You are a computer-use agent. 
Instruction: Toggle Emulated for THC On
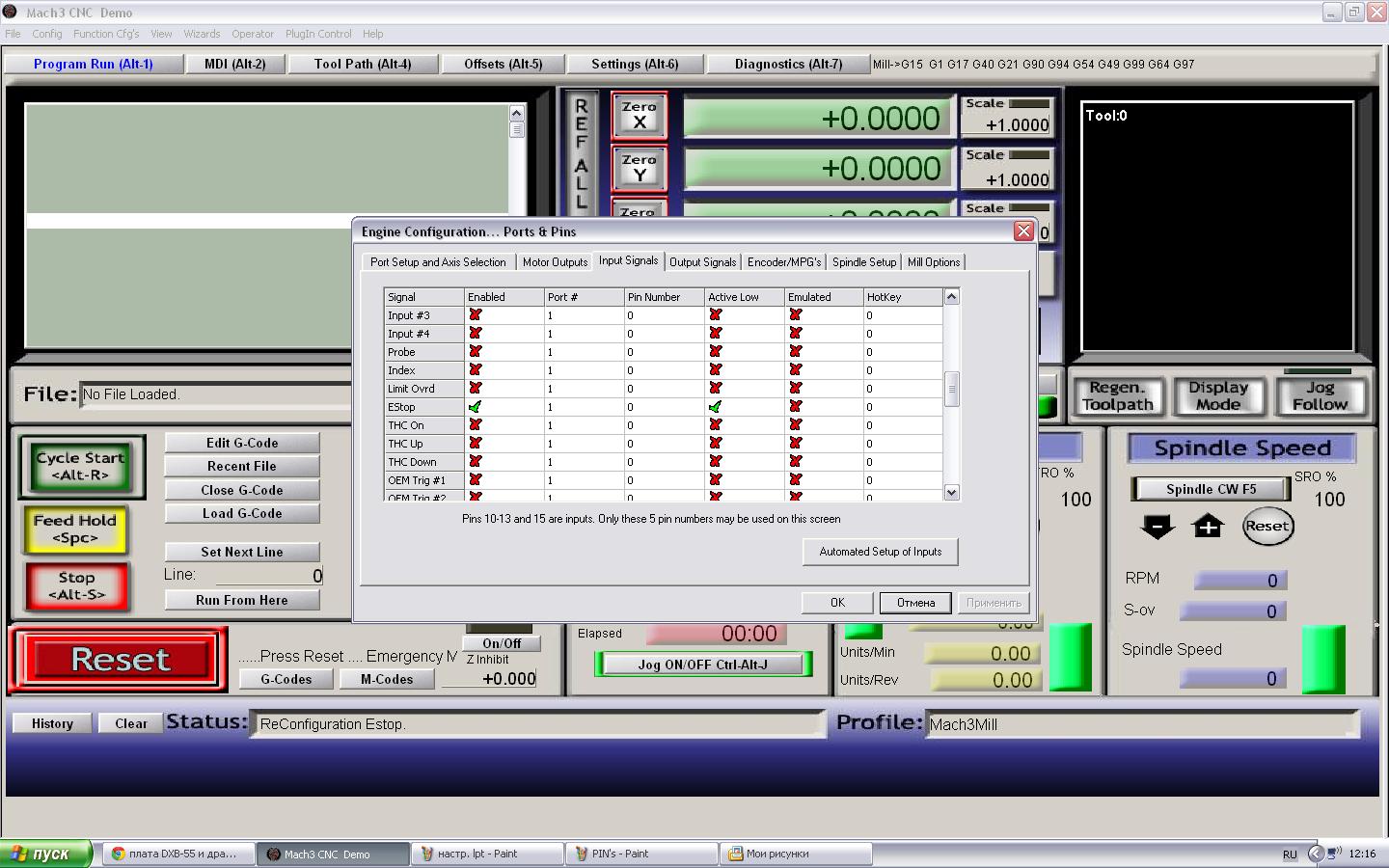[x=795, y=425]
